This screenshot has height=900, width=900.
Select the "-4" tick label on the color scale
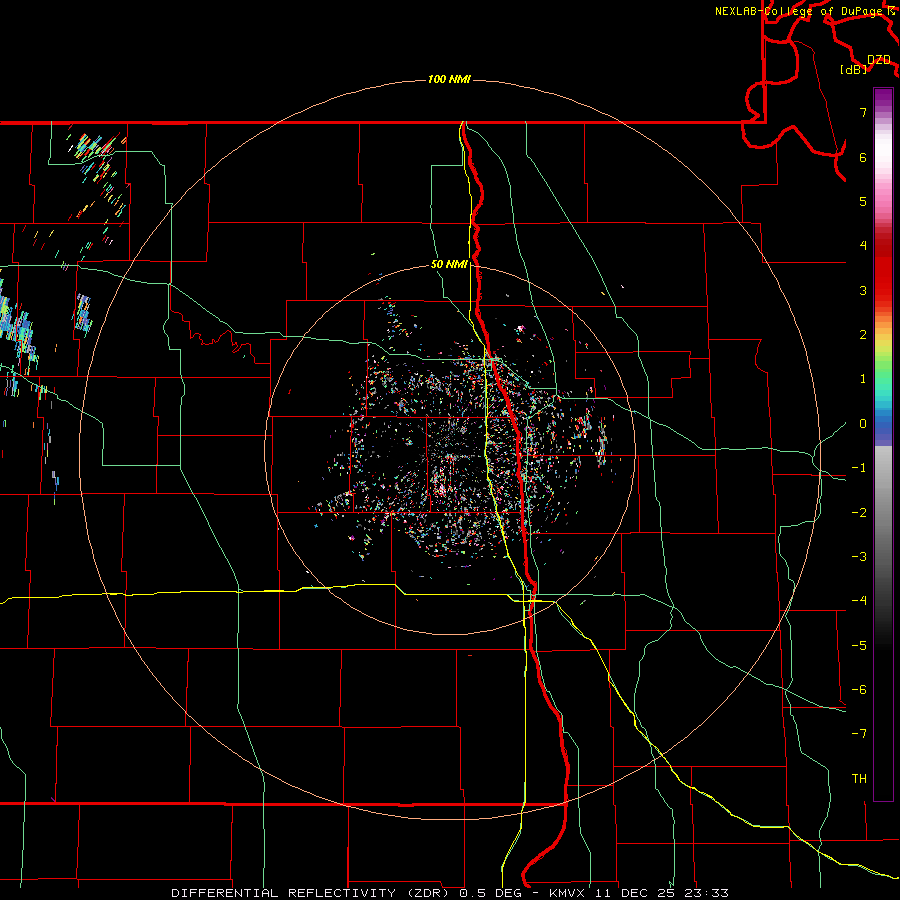coord(859,601)
